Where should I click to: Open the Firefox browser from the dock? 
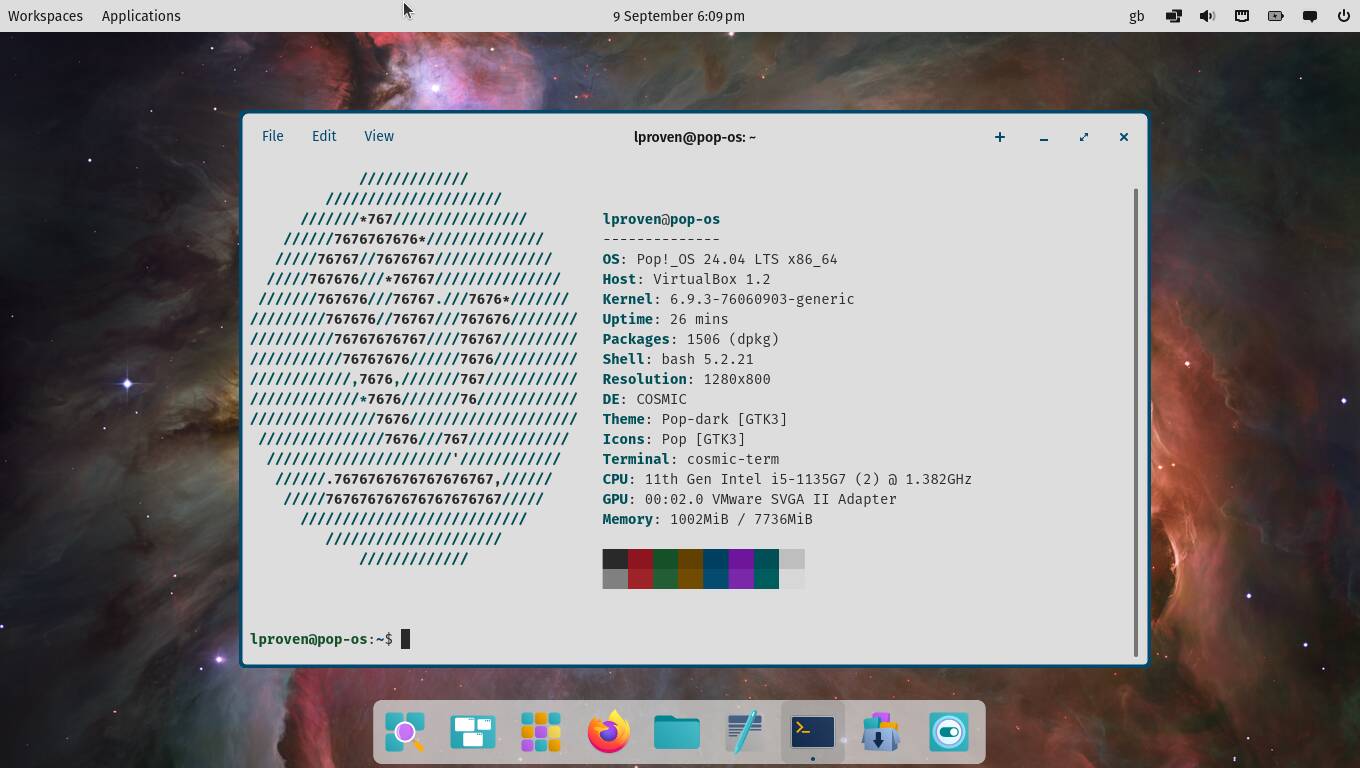tap(608, 732)
